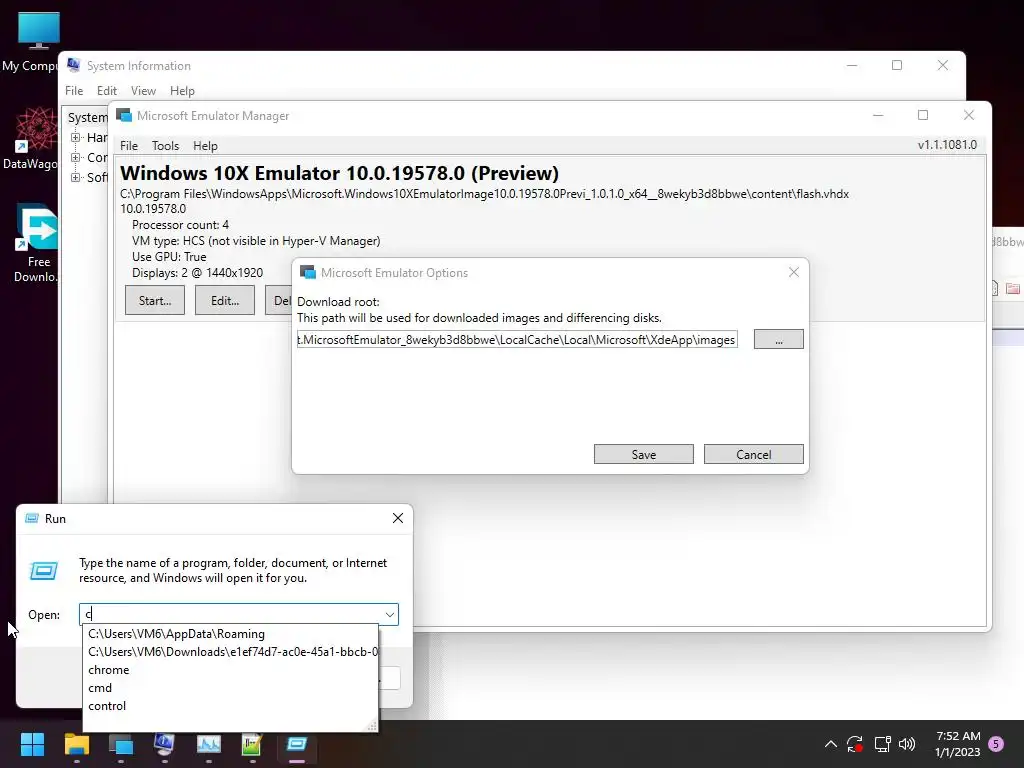1024x768 pixels.
Task: Switch to System Information taskbar icon
Action: point(165,744)
